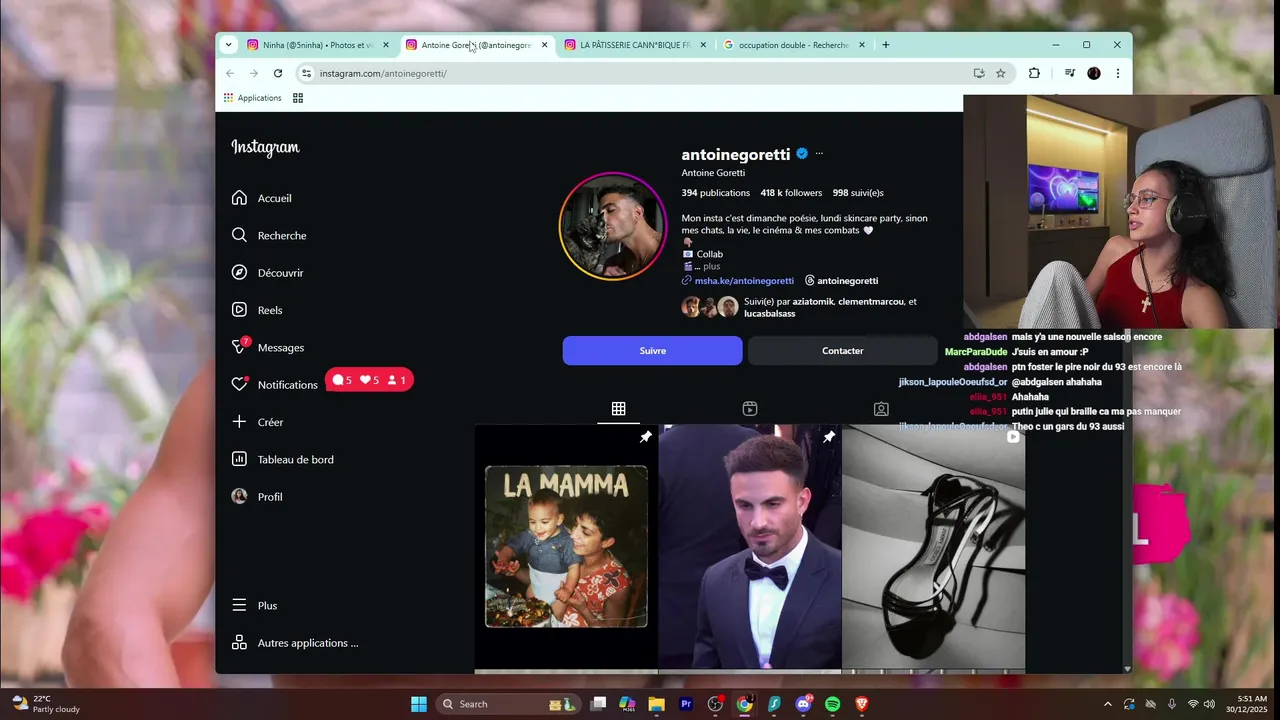Click the address bar URL field
This screenshot has width=1280, height=720.
pyautogui.click(x=640, y=73)
